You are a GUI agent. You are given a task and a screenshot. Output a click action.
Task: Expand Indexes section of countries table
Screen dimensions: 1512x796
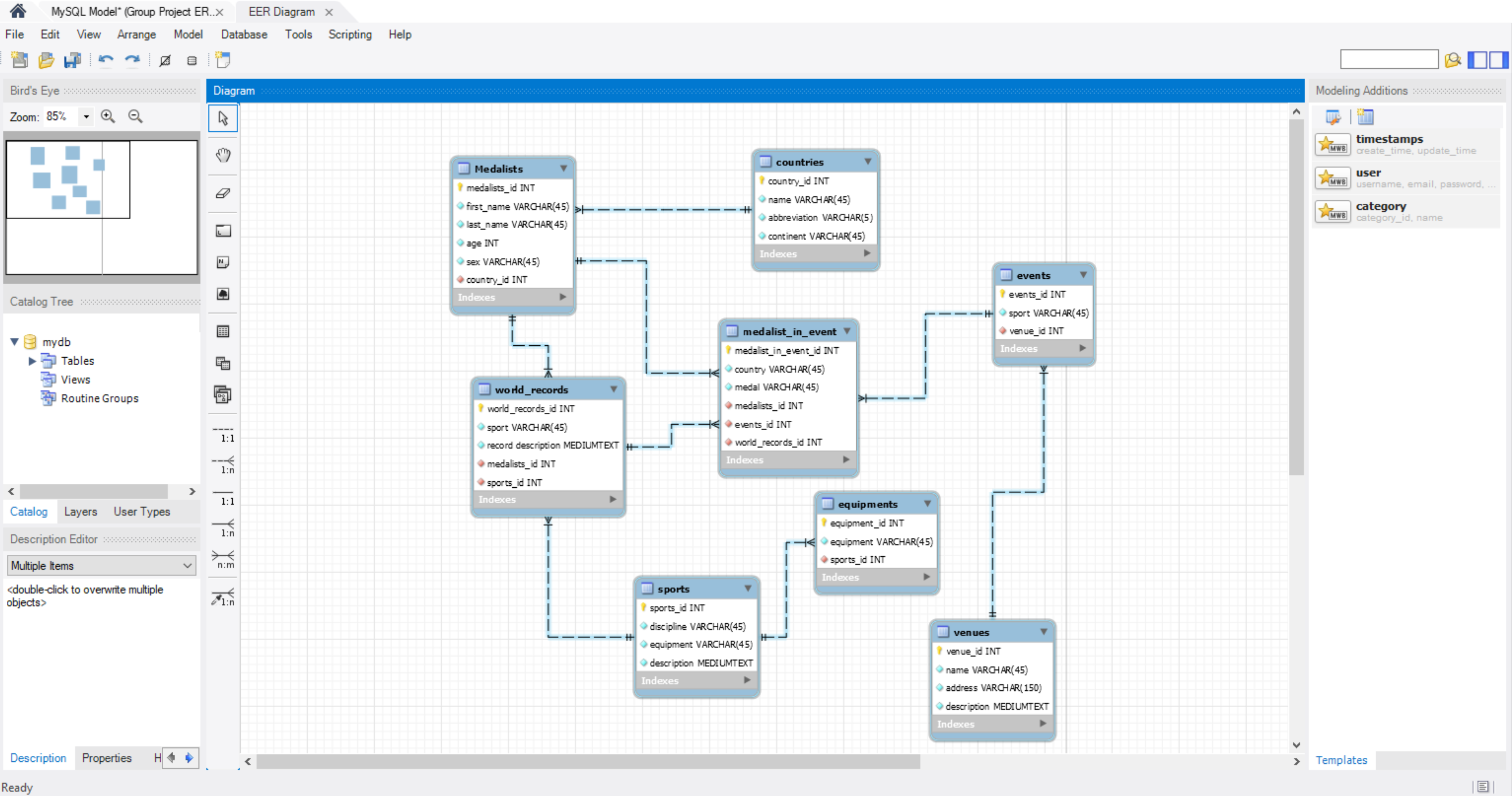[866, 254]
